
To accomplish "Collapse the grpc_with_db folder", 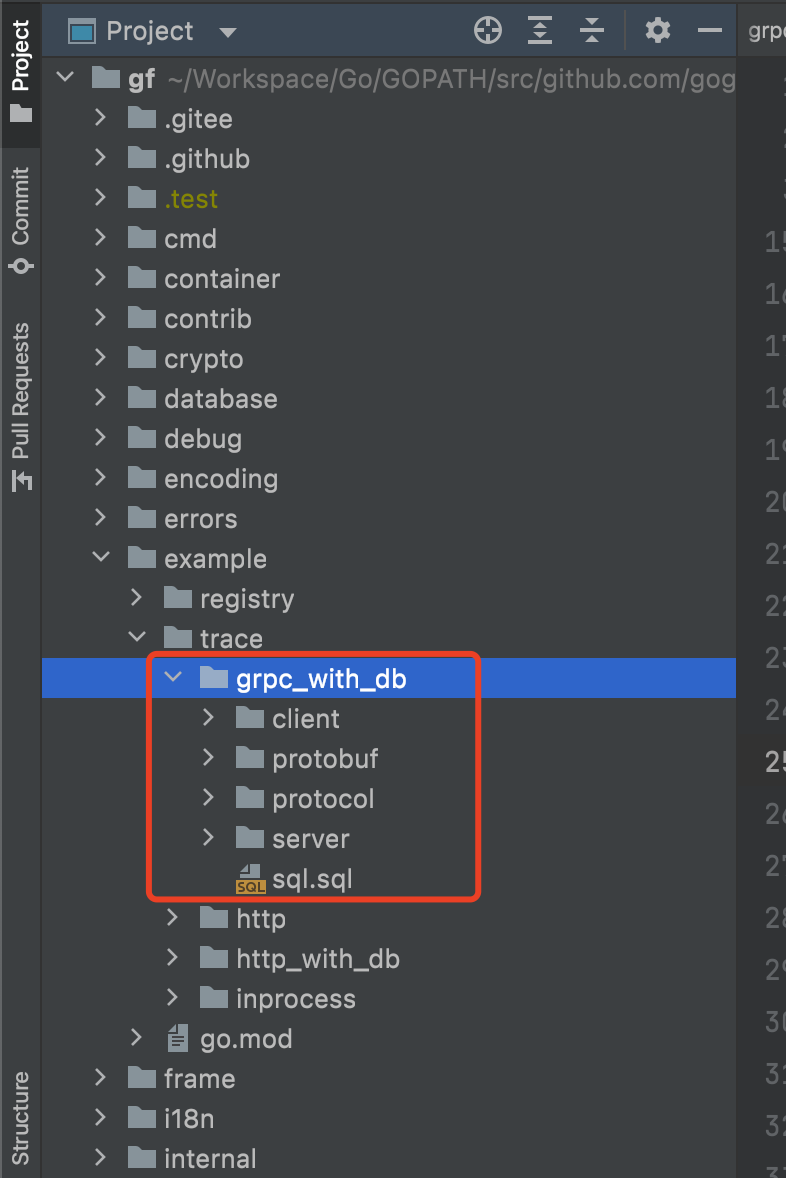I will click(x=173, y=679).
